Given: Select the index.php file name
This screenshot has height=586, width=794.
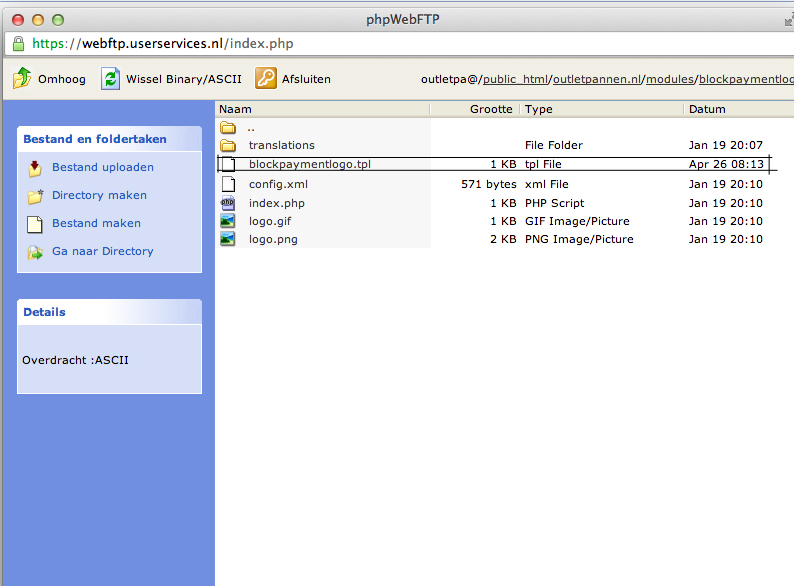Looking at the screenshot, I should point(276,203).
